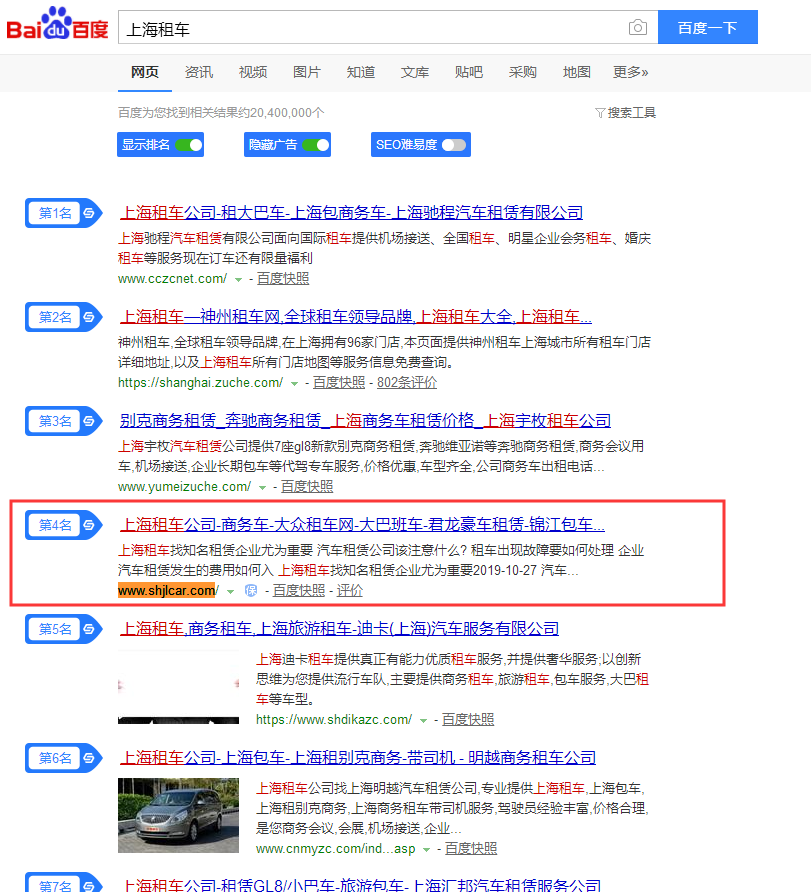This screenshot has height=892, width=811.
Task: Select the 网页 tab
Action: (144, 72)
